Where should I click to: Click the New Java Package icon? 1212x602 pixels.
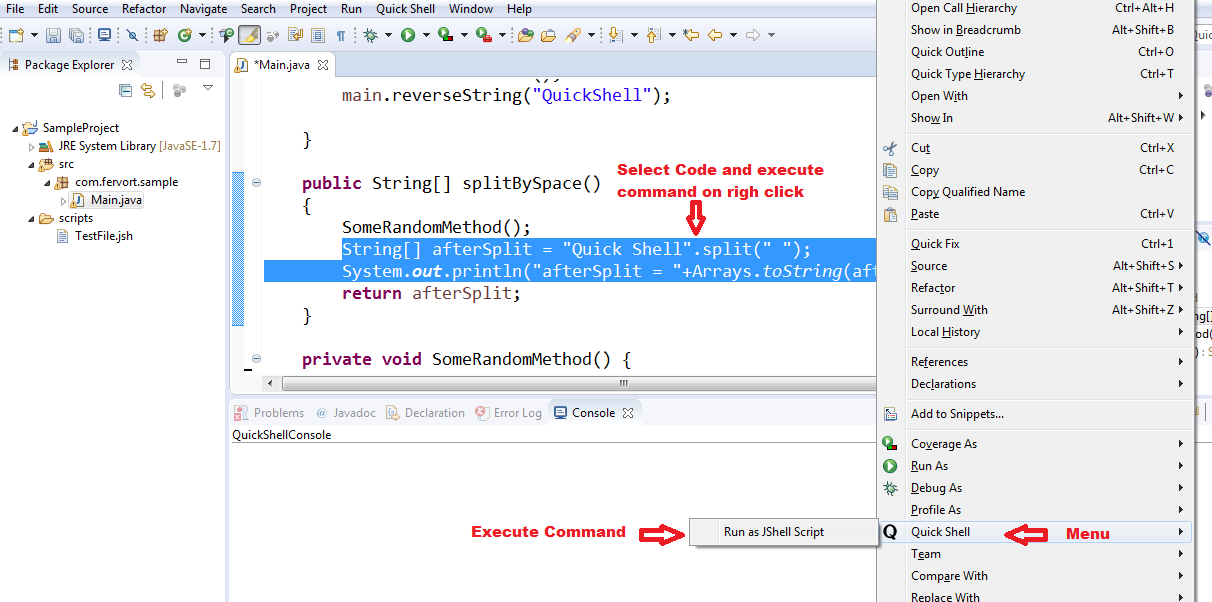[x=160, y=35]
